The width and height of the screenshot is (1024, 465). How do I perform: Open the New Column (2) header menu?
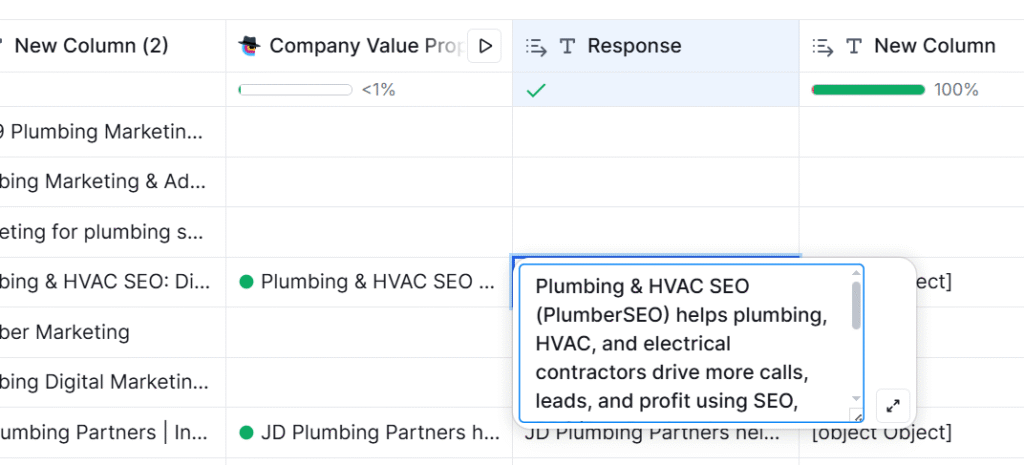91,46
